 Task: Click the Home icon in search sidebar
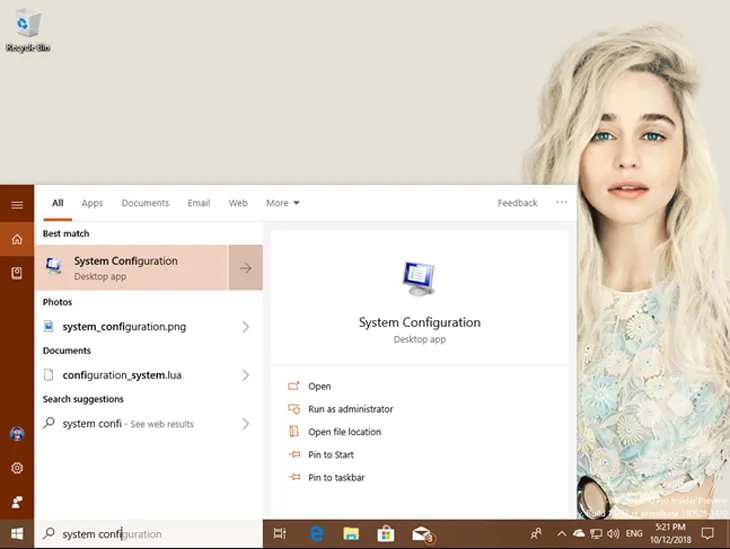click(x=17, y=240)
